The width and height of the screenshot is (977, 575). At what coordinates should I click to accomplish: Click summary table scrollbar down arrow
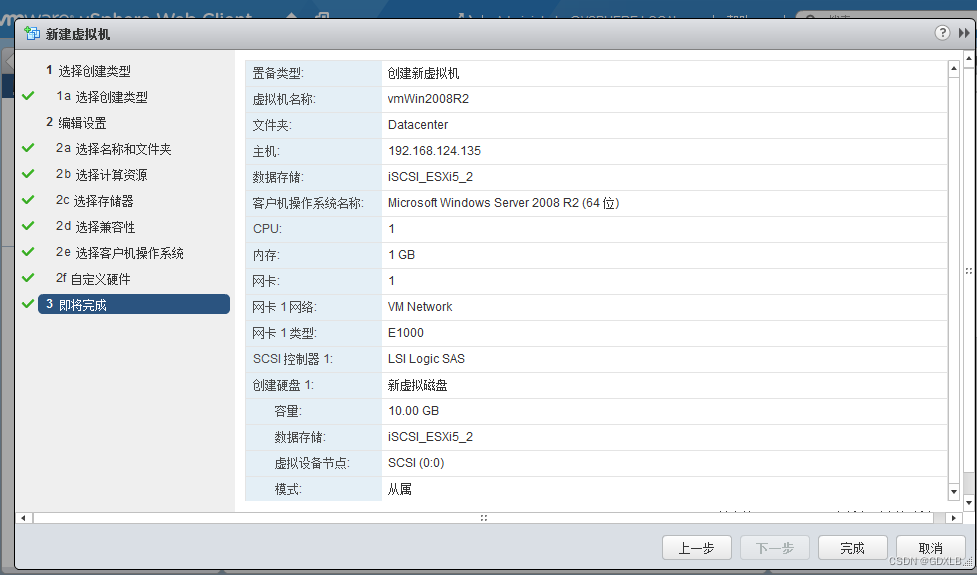point(953,492)
